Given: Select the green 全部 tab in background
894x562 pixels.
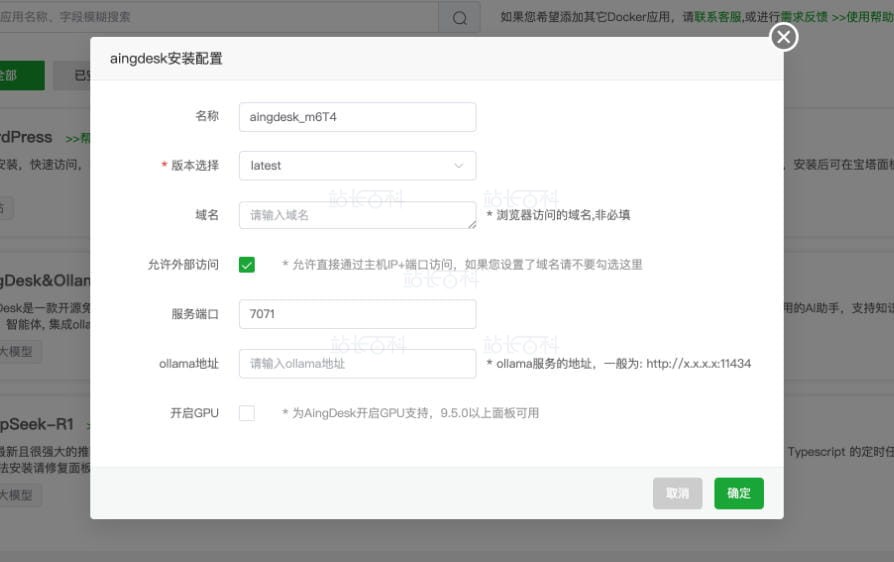Looking at the screenshot, I should click(22, 75).
